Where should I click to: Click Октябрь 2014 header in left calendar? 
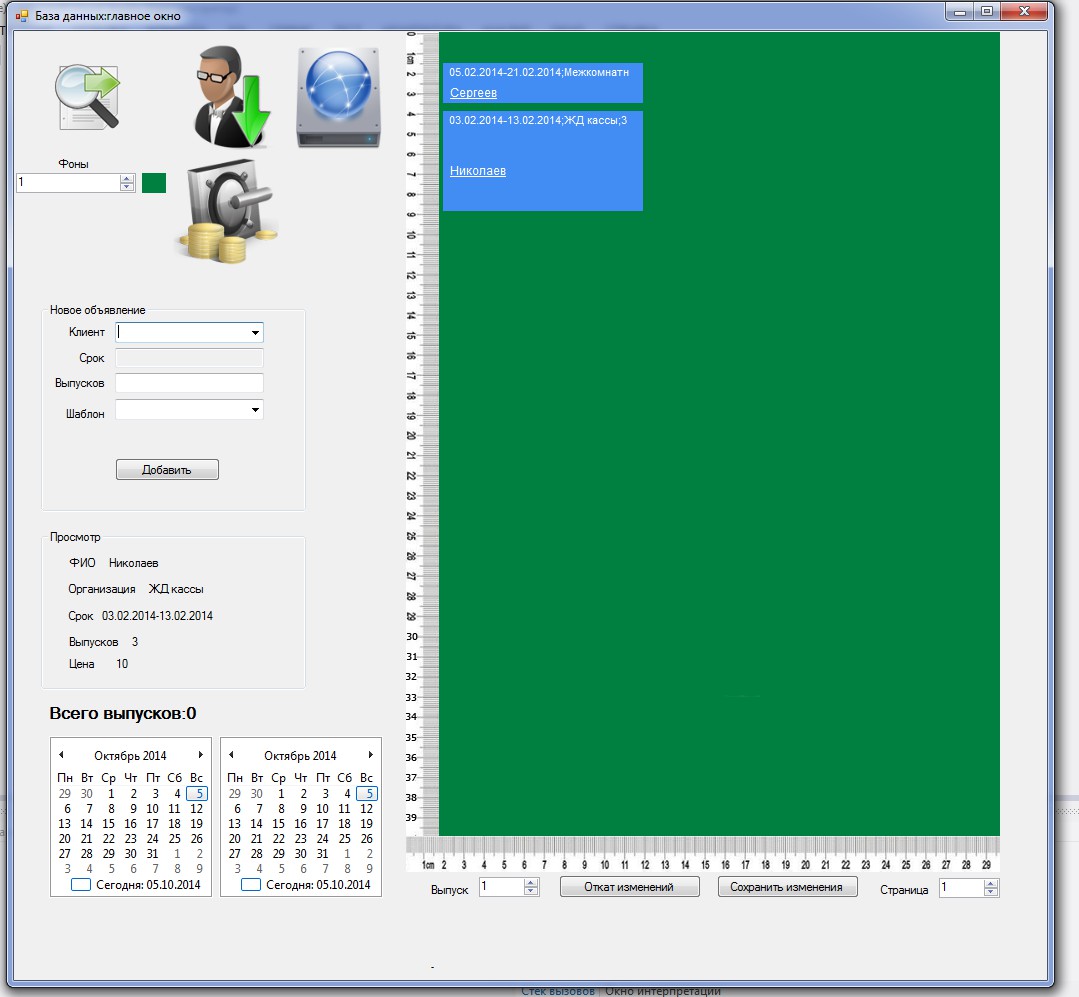tap(130, 755)
